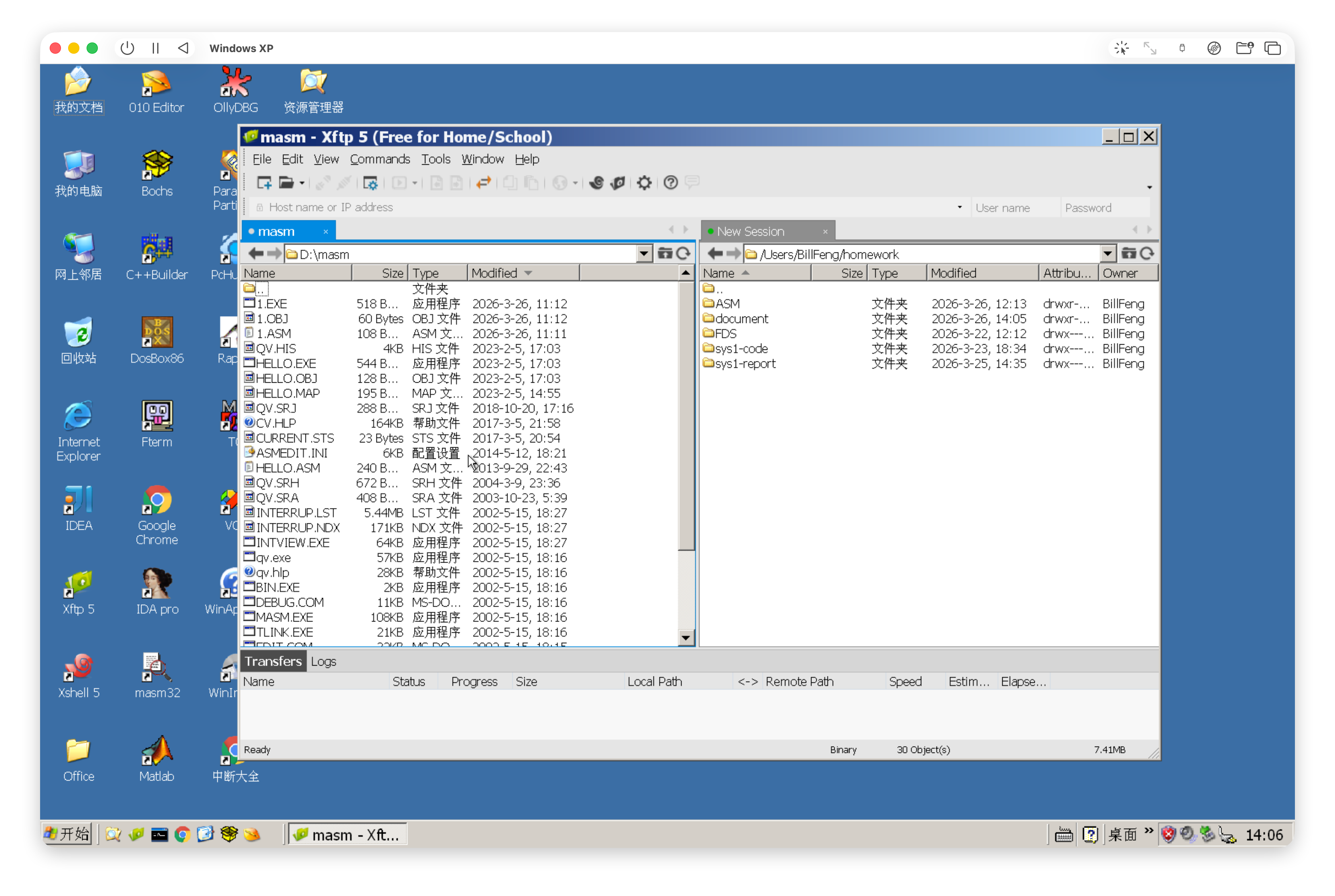Click the masm - Xftp taskbar button
Image resolution: width=1335 pixels, height=896 pixels.
348,835
